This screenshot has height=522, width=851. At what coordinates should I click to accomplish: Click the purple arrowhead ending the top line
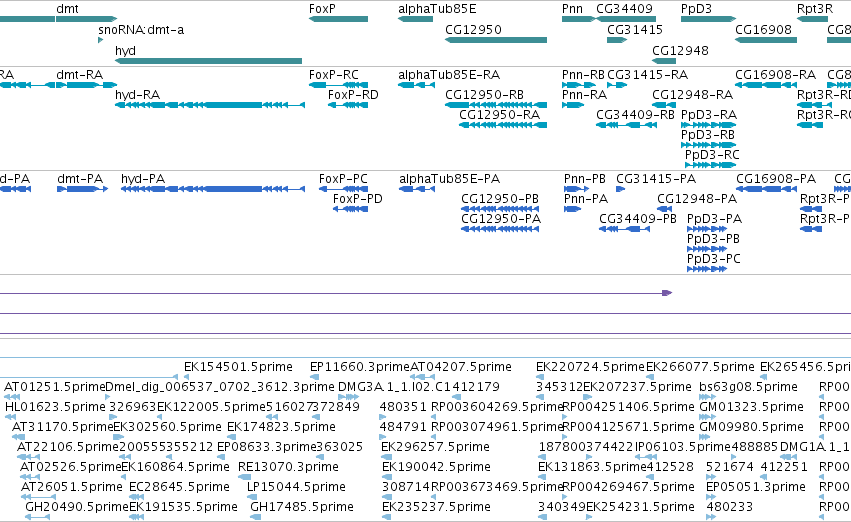pyautogui.click(x=667, y=293)
